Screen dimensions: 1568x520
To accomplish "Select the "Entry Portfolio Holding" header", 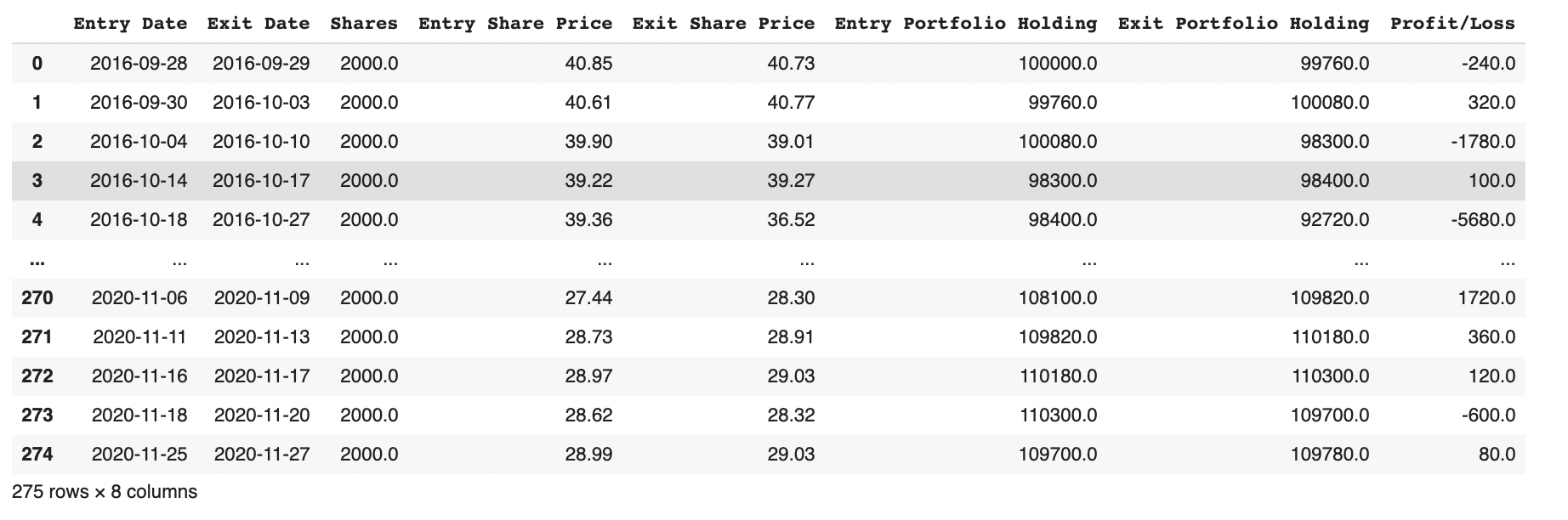I will [966, 24].
